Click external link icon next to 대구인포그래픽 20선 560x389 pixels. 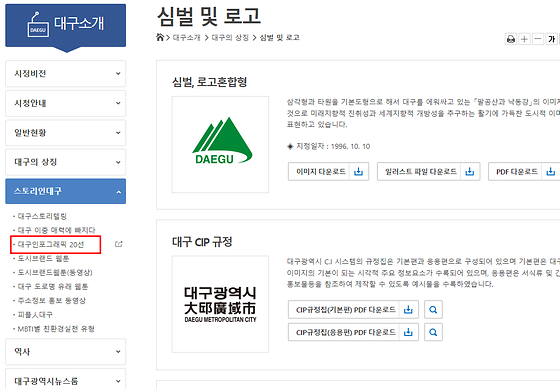coord(119,244)
